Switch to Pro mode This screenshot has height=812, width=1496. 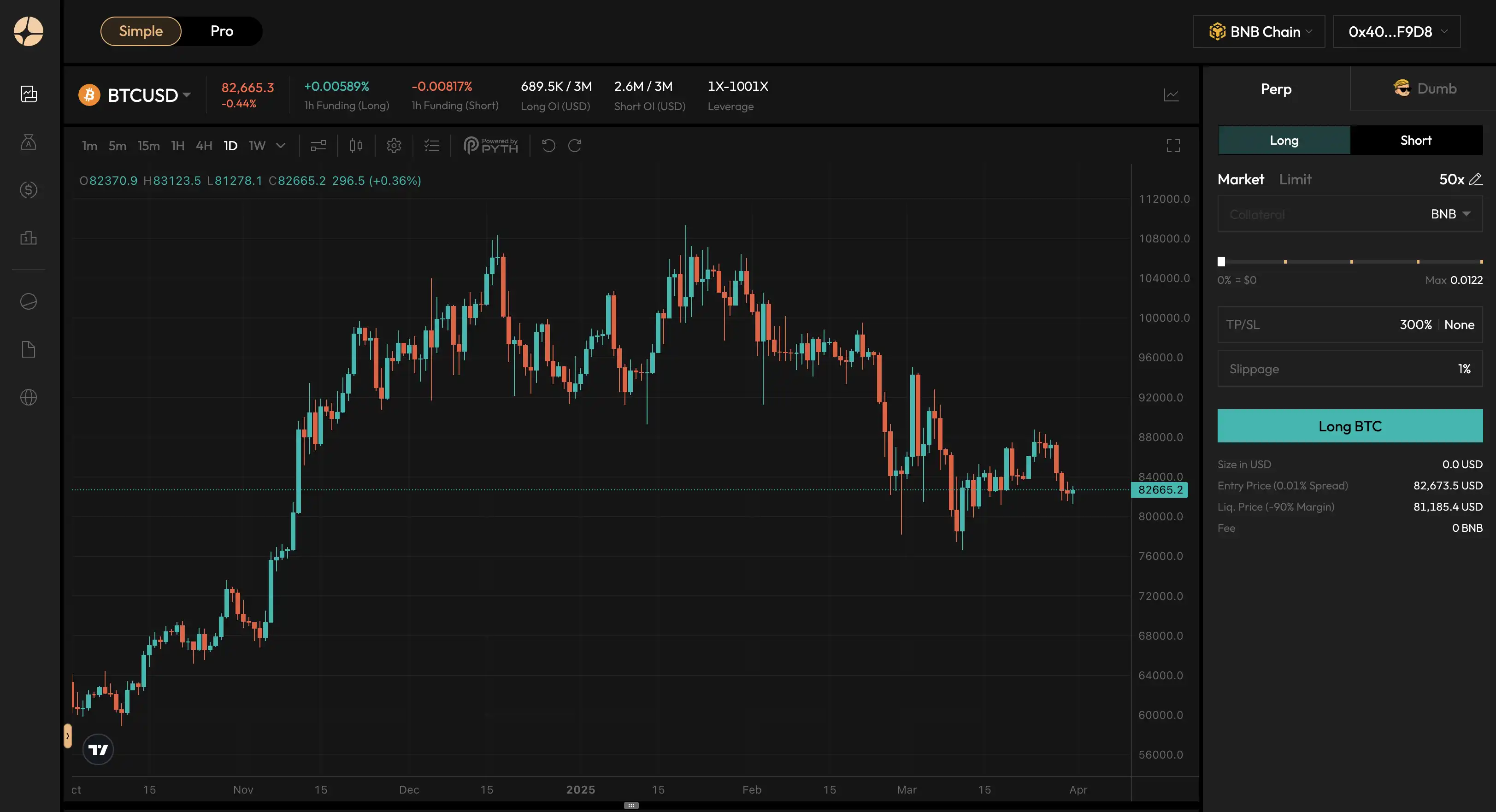tap(222, 31)
